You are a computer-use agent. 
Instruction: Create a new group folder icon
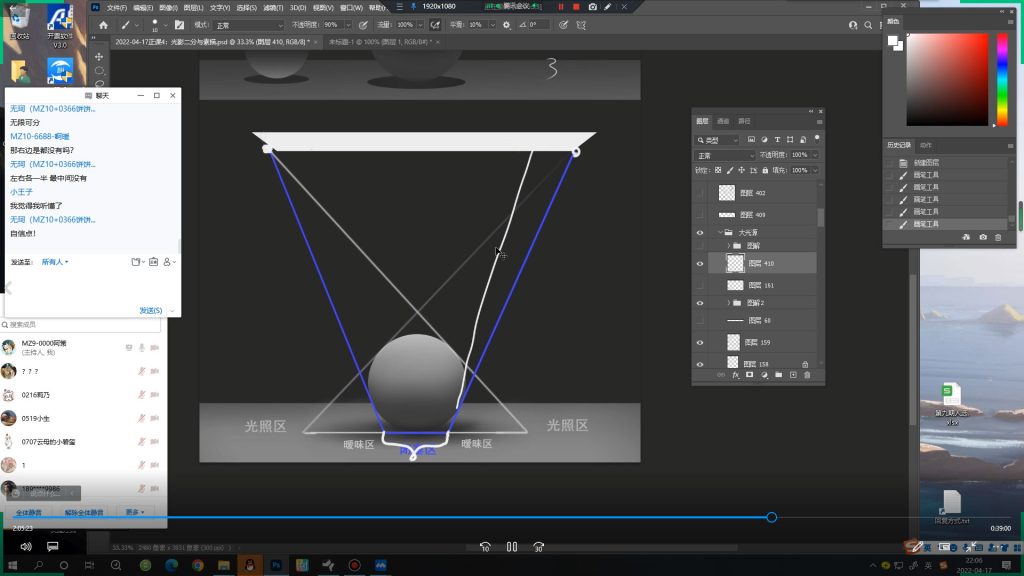778,375
